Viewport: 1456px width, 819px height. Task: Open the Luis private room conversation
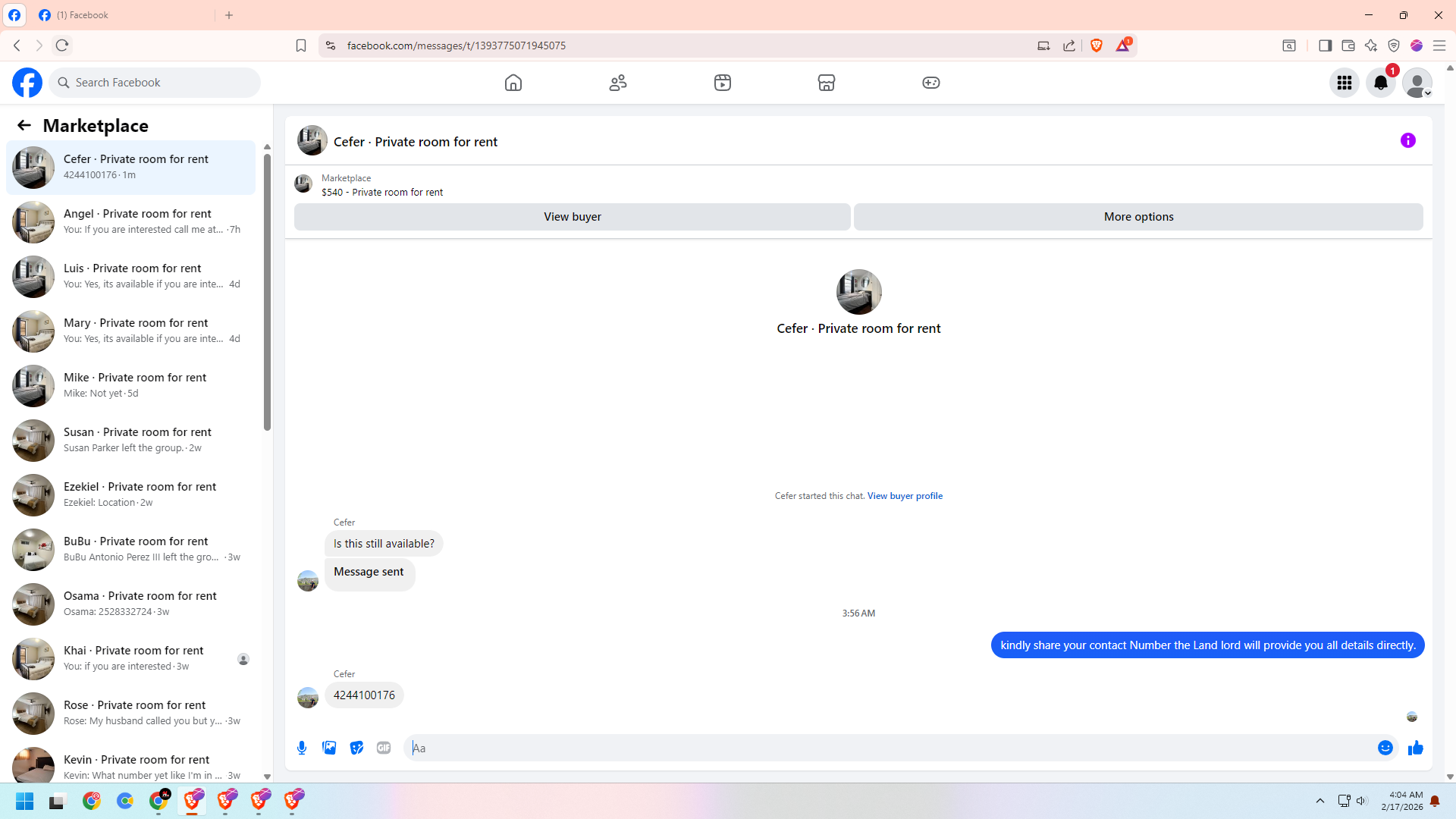pyautogui.click(x=130, y=277)
